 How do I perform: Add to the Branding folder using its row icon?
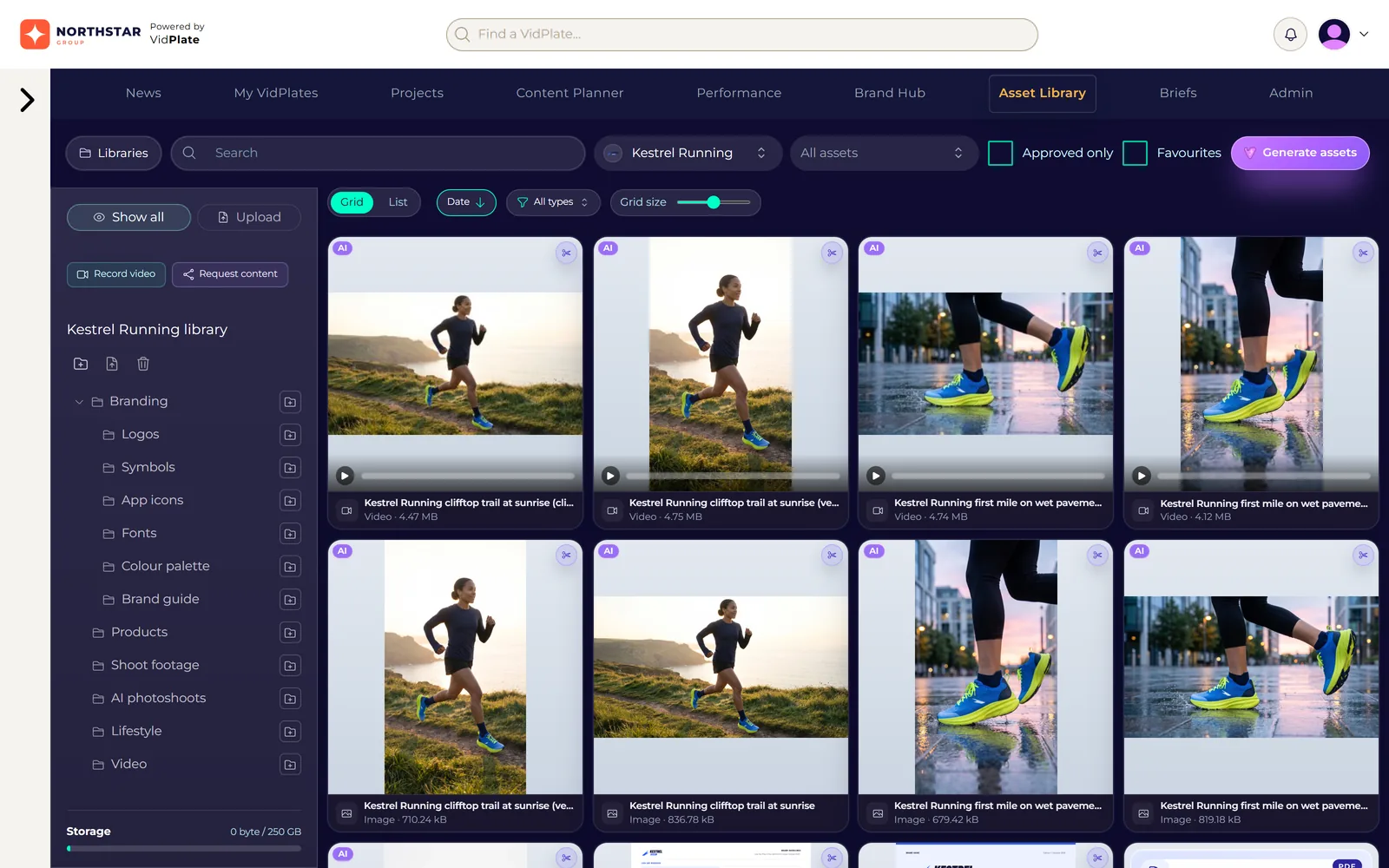point(290,402)
